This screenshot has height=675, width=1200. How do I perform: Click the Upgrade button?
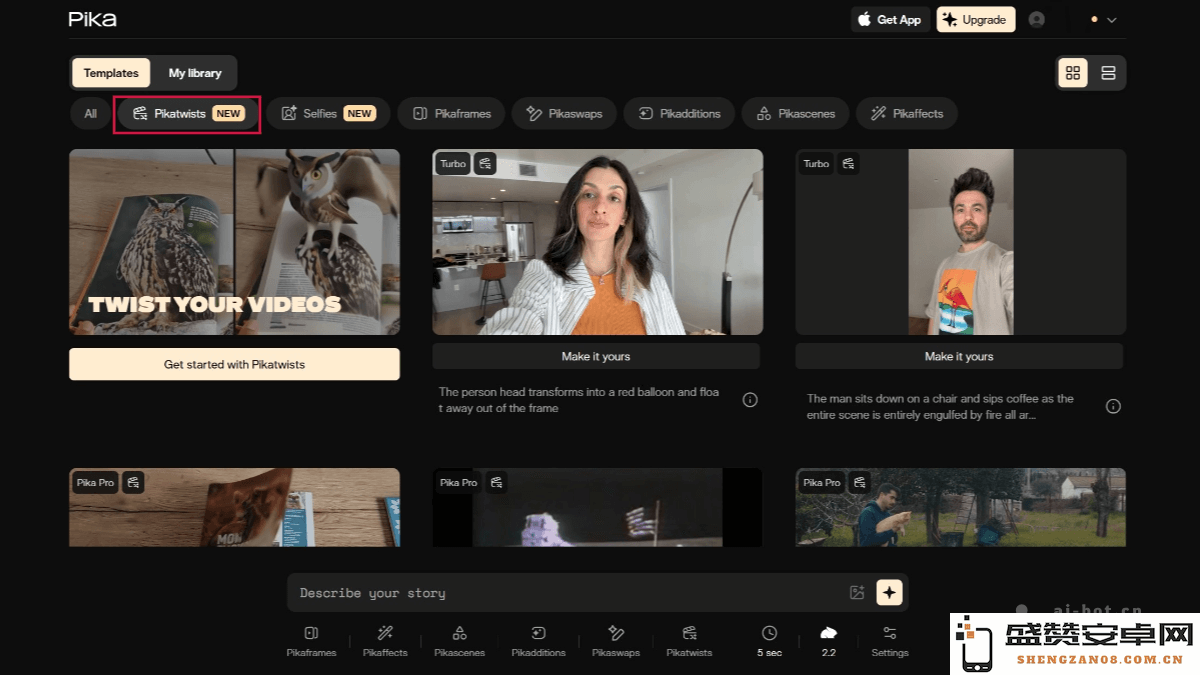click(976, 19)
